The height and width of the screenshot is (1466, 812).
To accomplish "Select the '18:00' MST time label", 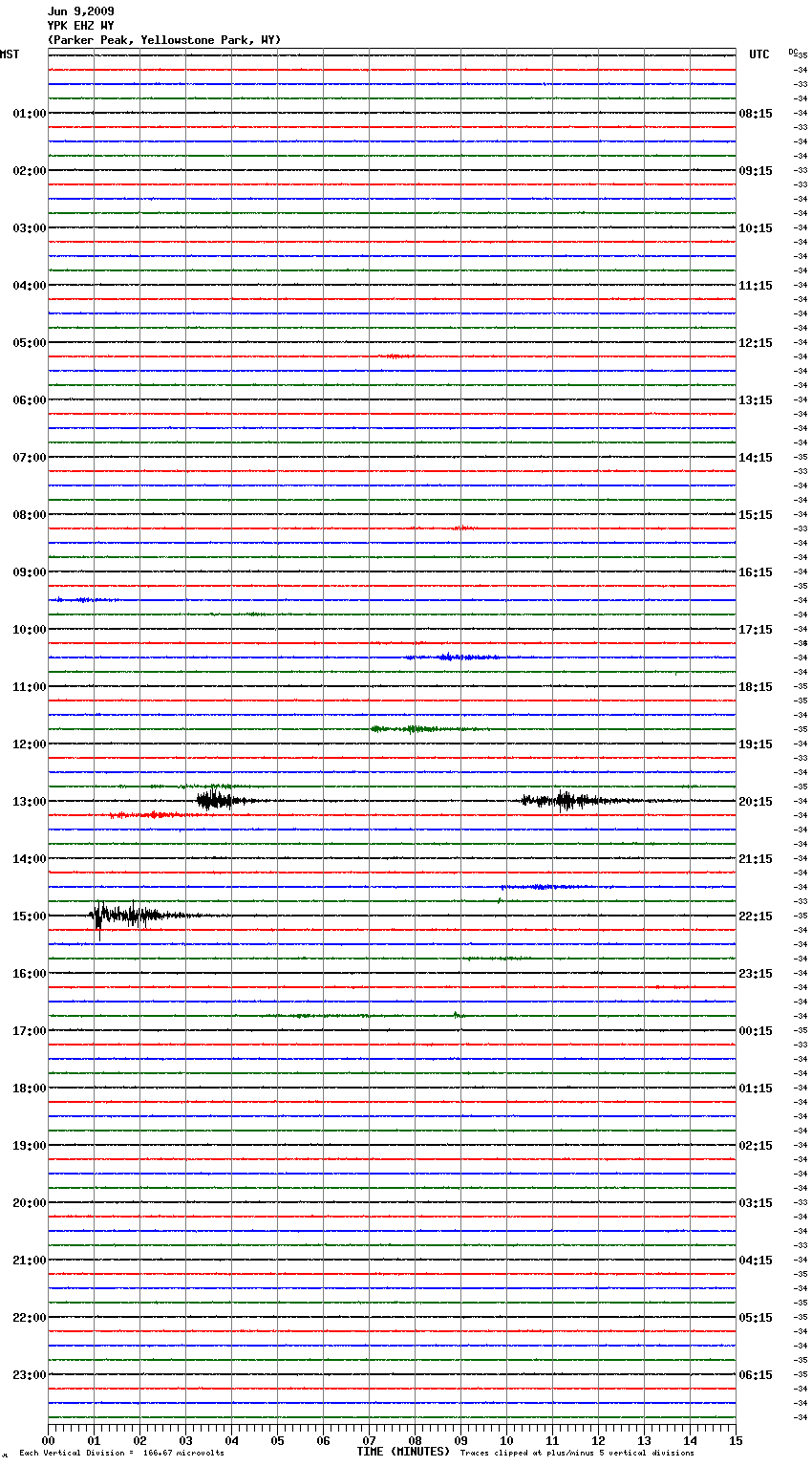I will (30, 1089).
